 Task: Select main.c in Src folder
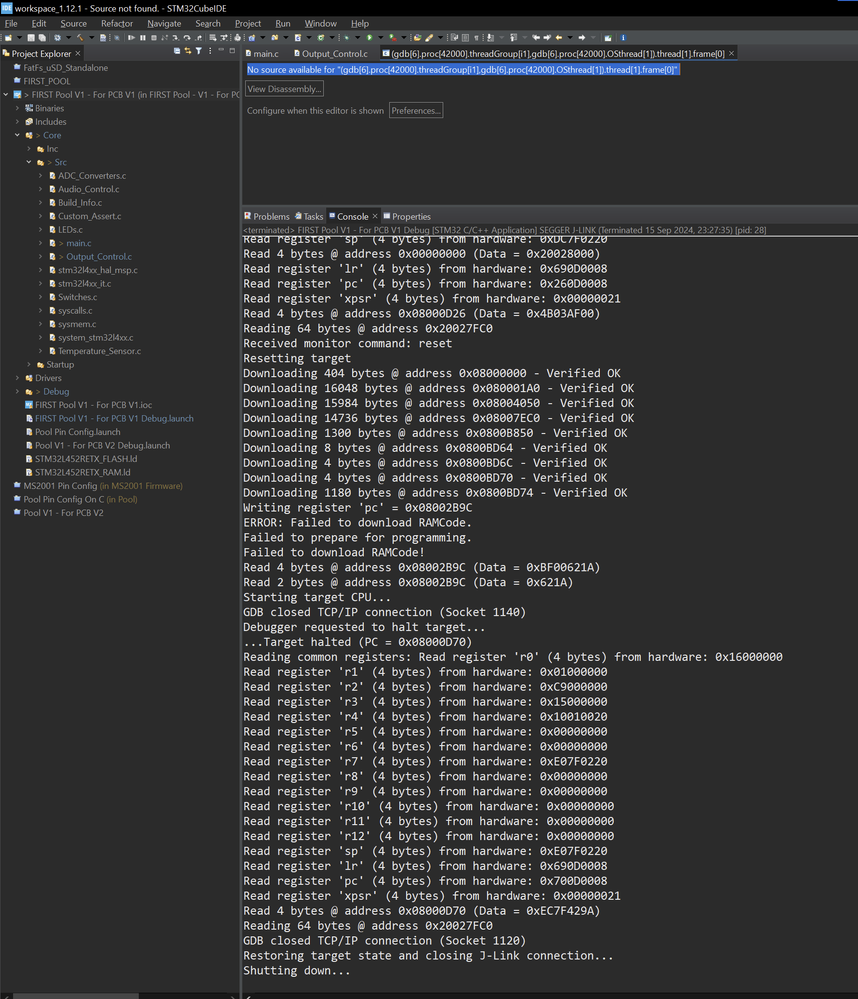(78, 243)
